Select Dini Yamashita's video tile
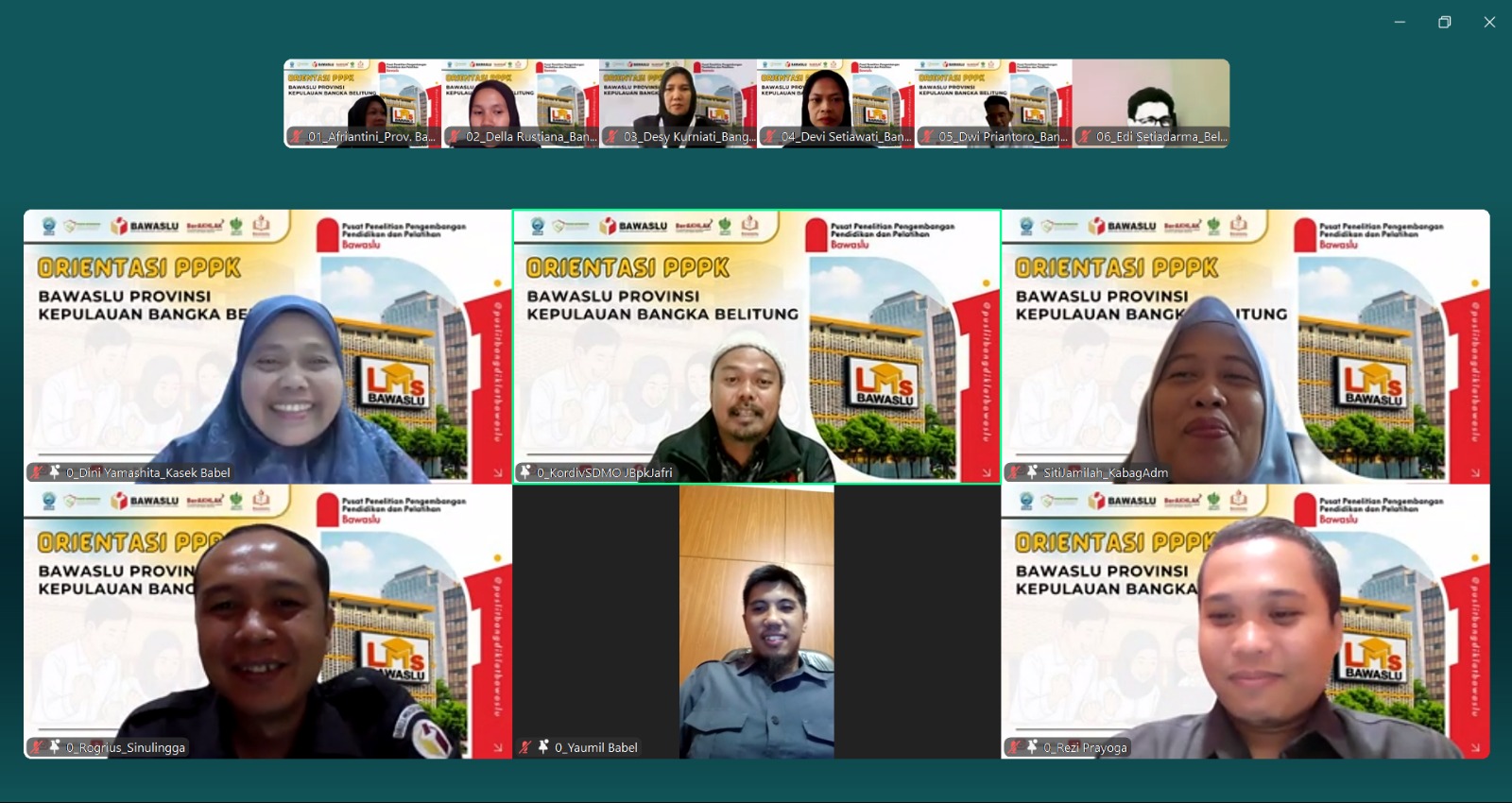 (267, 347)
